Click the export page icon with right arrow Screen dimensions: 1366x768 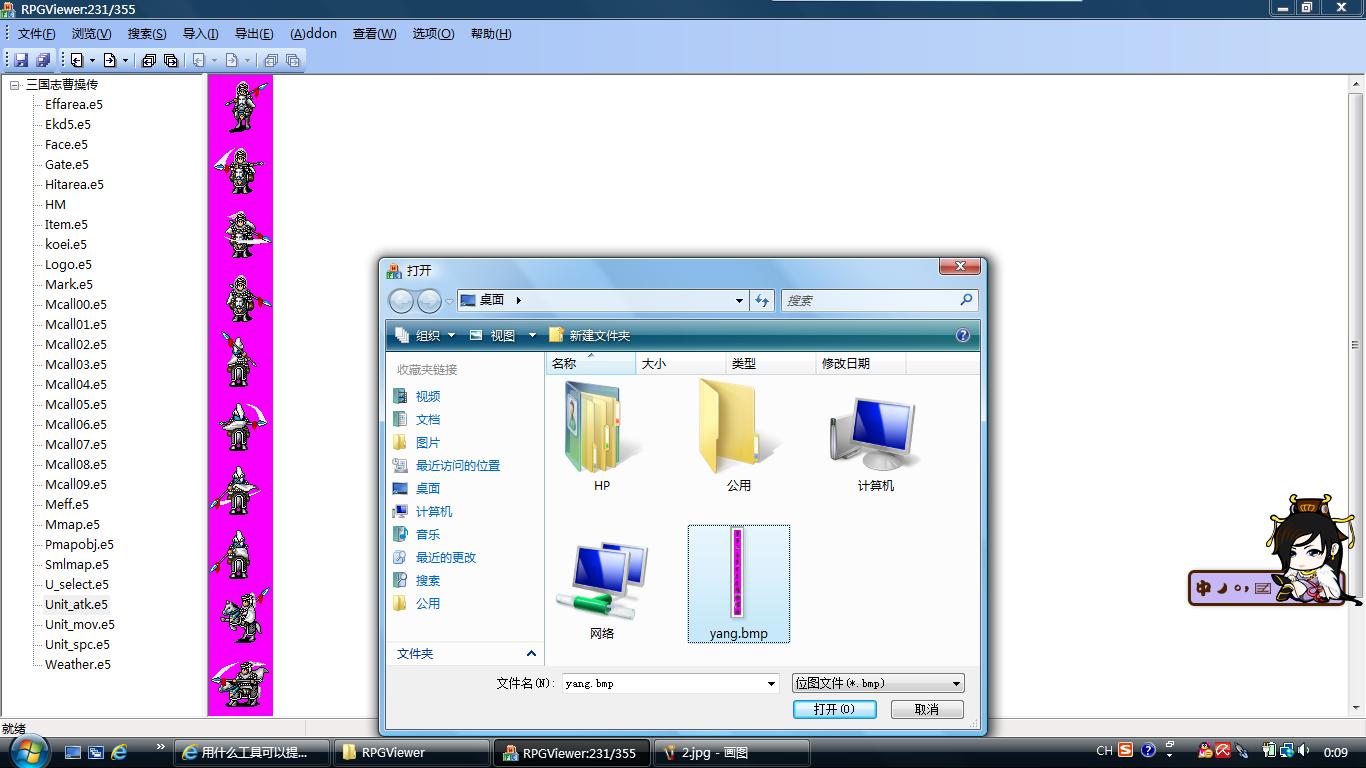click(110, 60)
